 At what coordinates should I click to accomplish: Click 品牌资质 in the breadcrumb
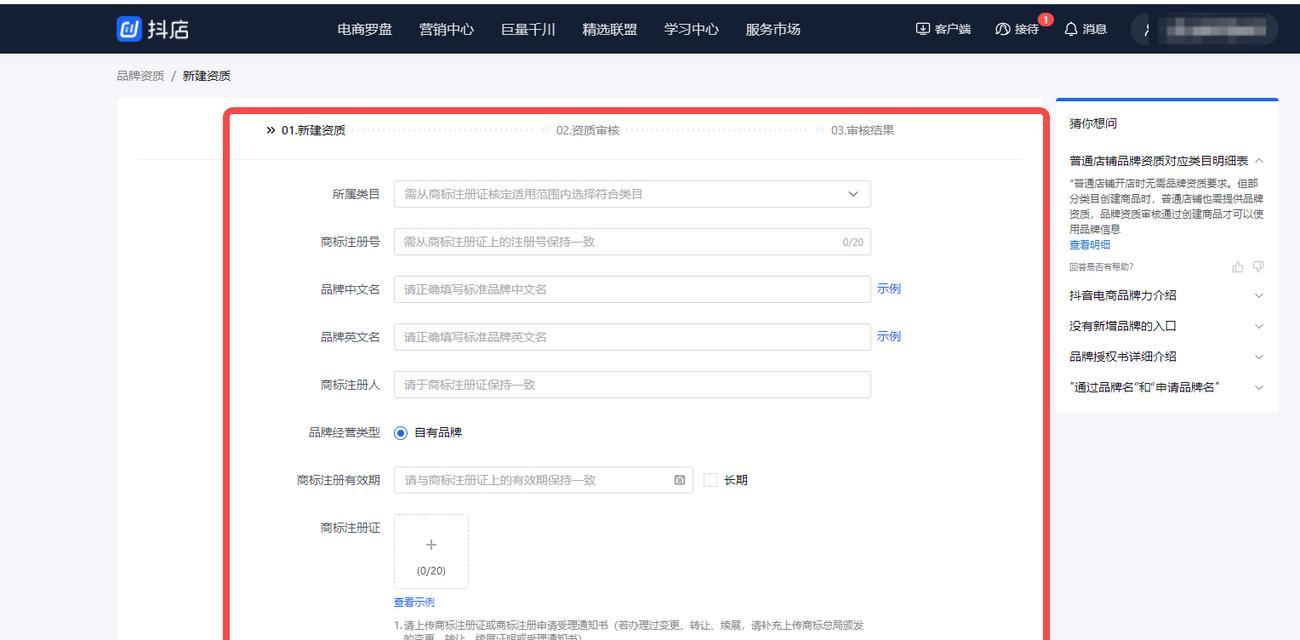coord(140,77)
